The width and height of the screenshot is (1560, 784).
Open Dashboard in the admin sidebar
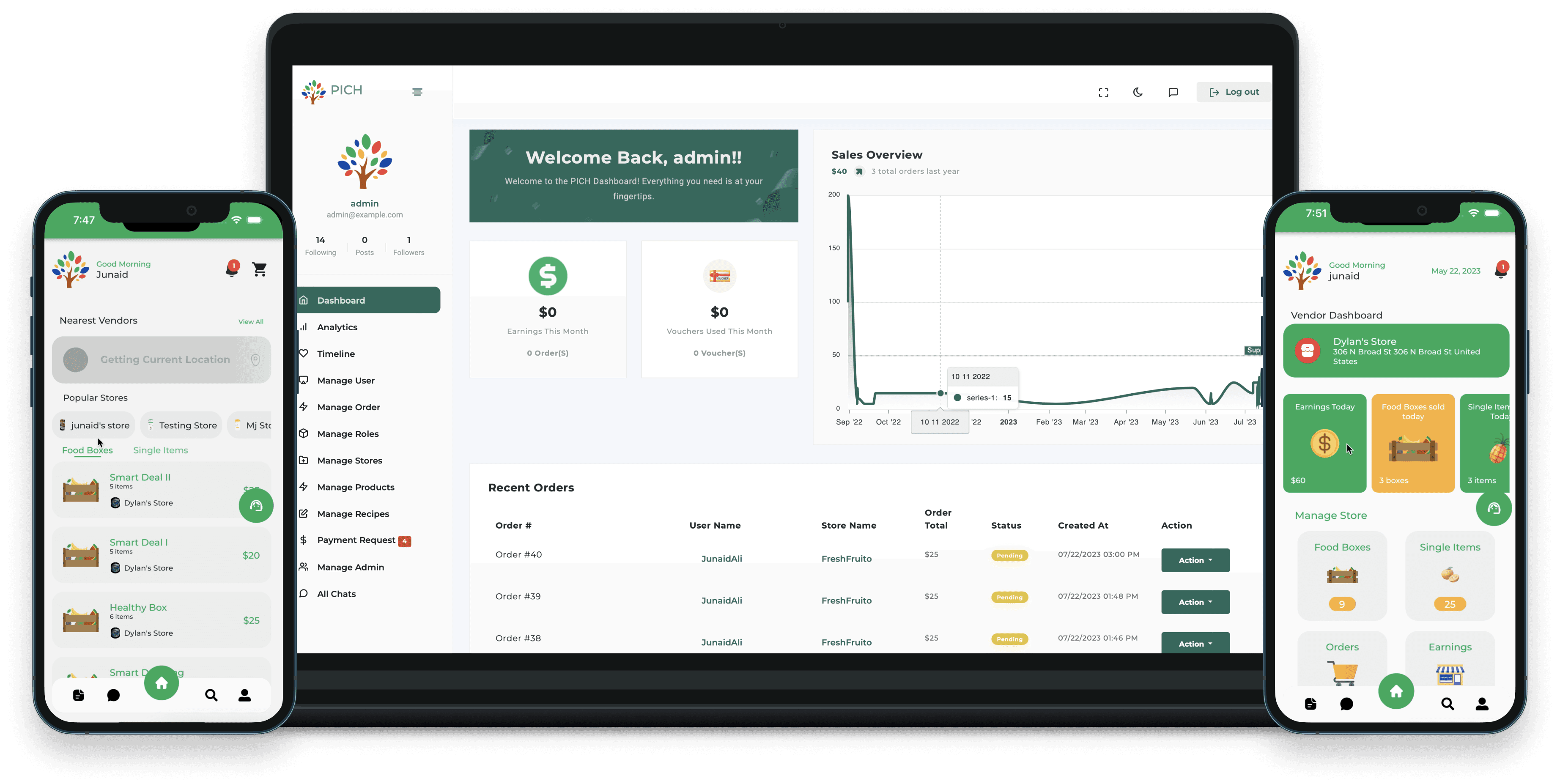coord(368,300)
